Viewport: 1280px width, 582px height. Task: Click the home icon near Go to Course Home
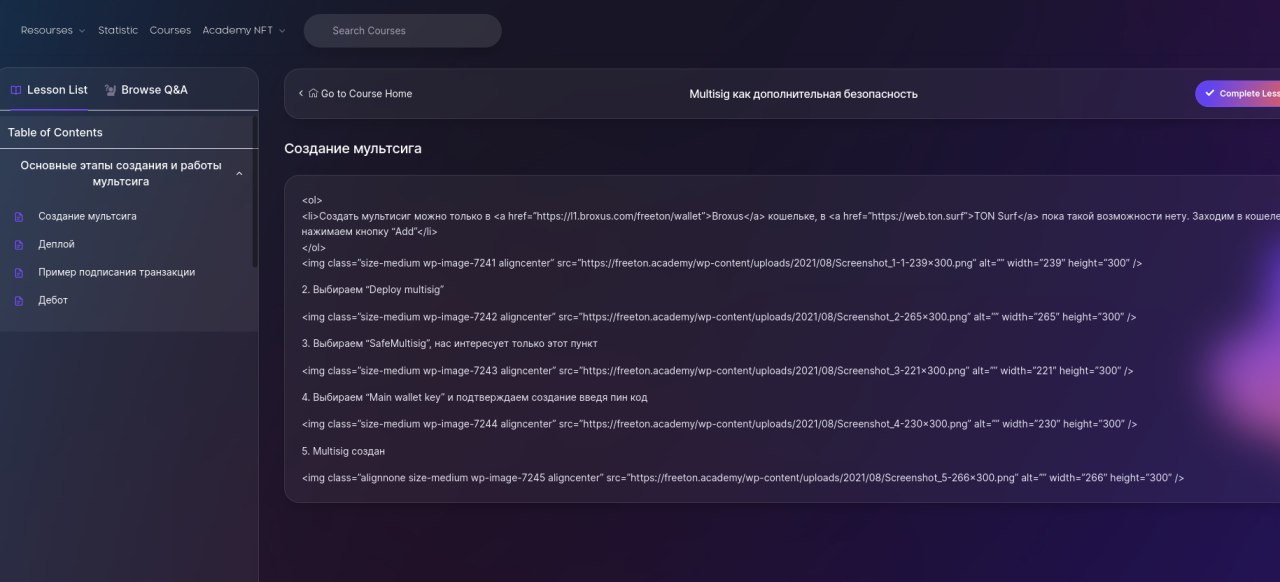coord(313,94)
